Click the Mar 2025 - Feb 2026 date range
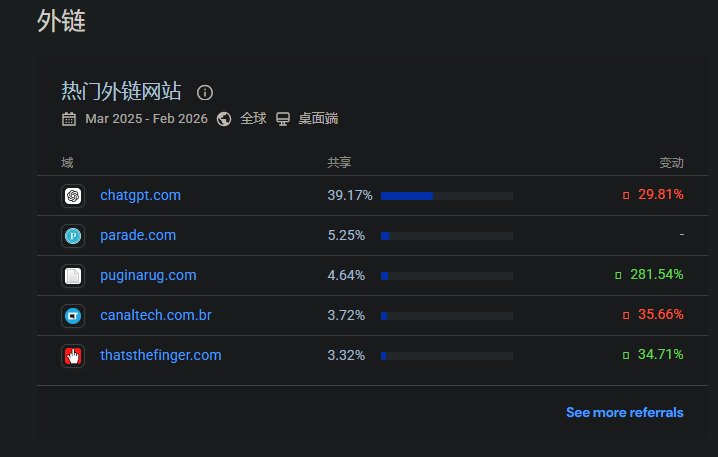Screen dimensions: 718x457 pyautogui.click(x=146, y=119)
